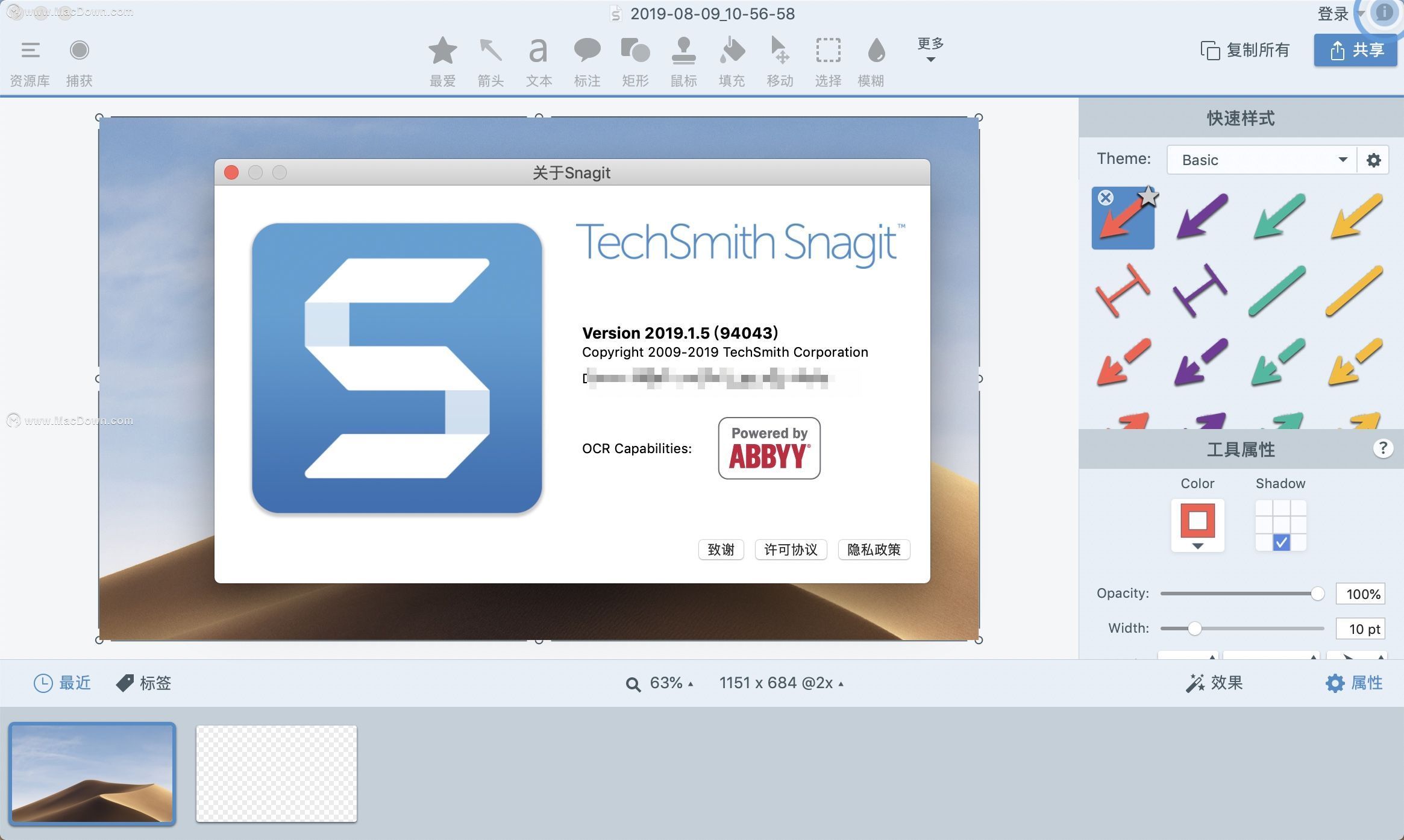Choose the purple dashed arrow style
The width and height of the screenshot is (1404, 840).
click(1201, 362)
